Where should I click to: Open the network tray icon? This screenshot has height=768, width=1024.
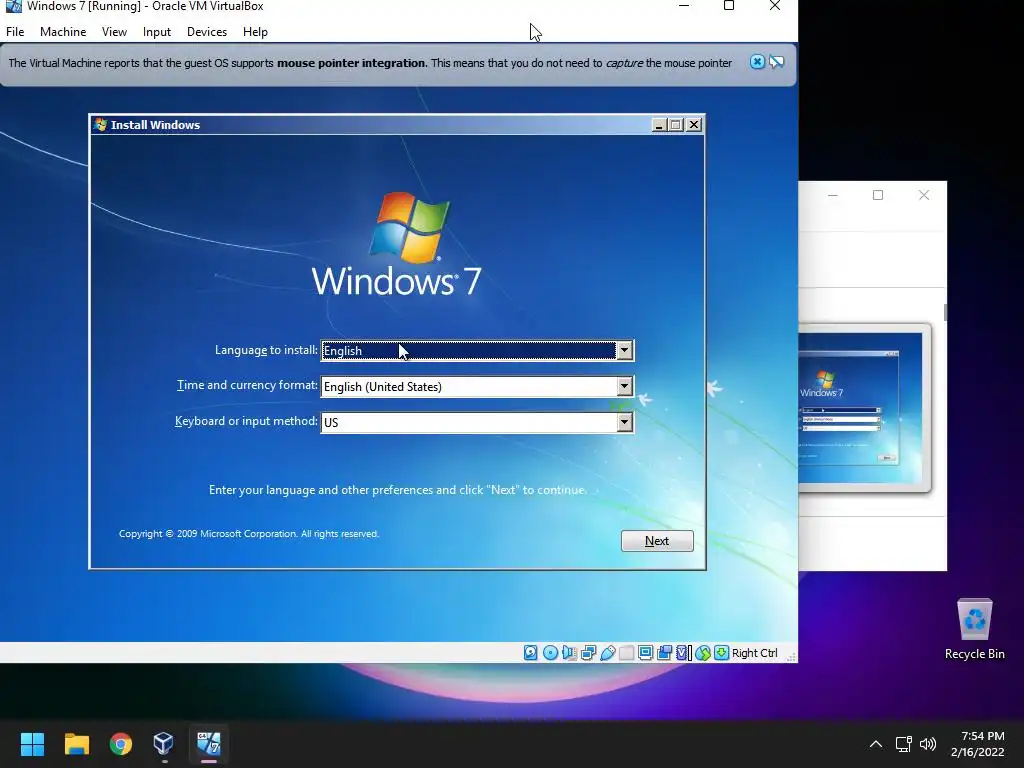pos(903,744)
